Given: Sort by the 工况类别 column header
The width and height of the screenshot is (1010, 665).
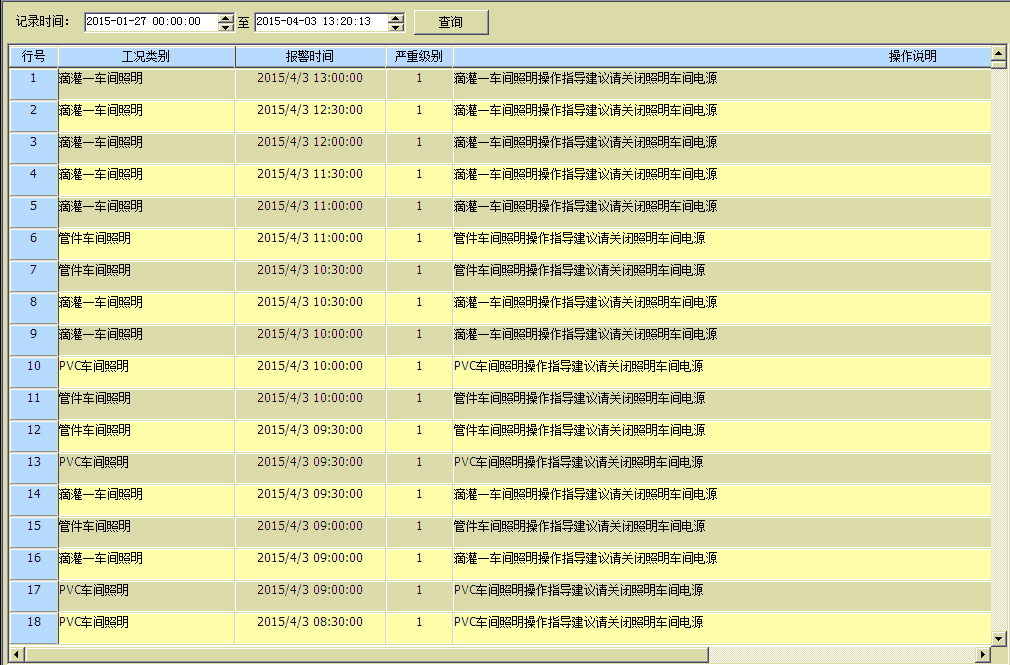Looking at the screenshot, I should (x=146, y=56).
